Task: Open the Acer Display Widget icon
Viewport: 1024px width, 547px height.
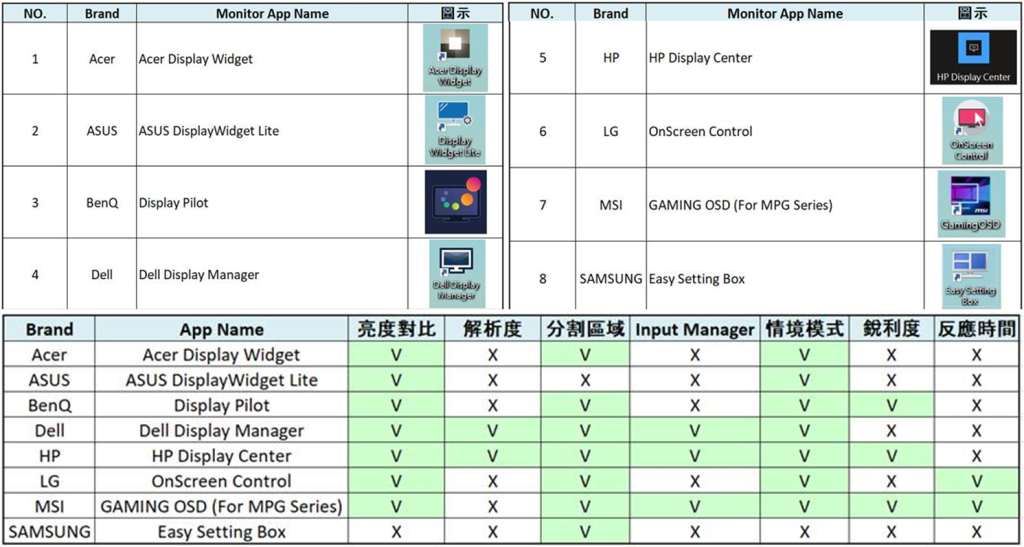Action: pyautogui.click(x=455, y=56)
